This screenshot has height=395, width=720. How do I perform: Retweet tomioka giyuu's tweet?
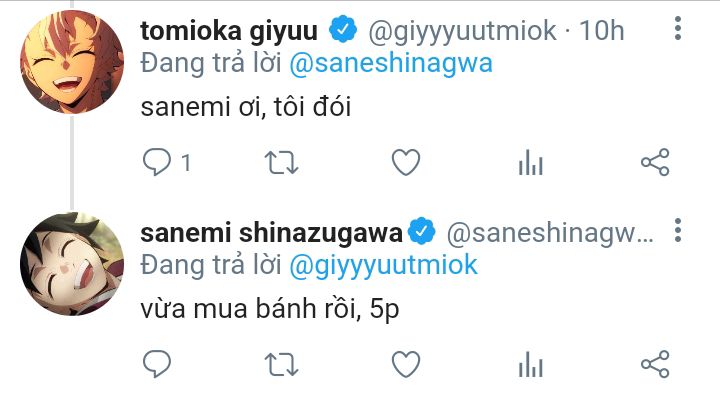(281, 163)
